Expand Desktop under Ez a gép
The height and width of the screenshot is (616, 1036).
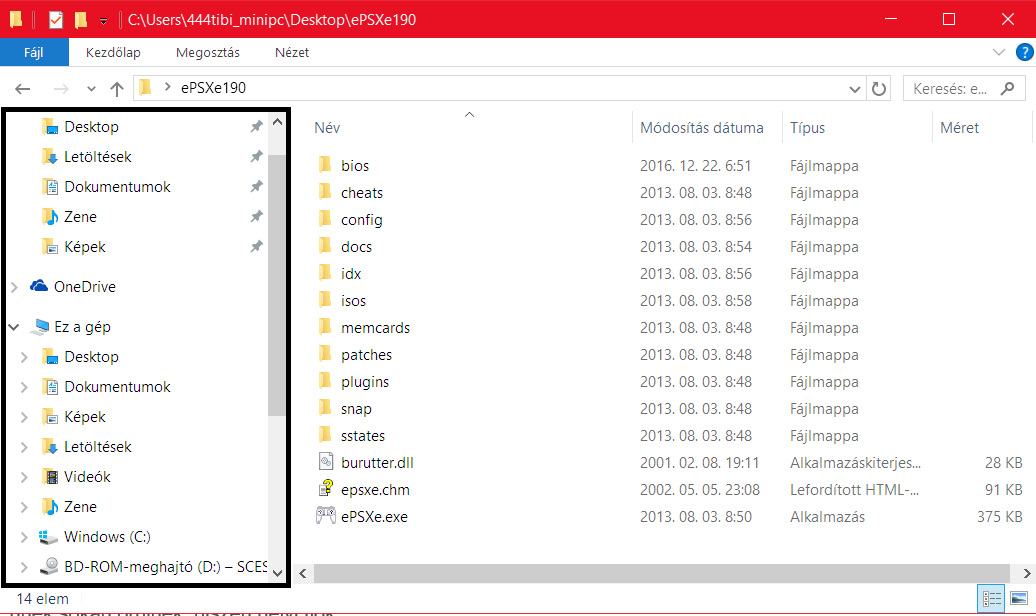coord(24,357)
